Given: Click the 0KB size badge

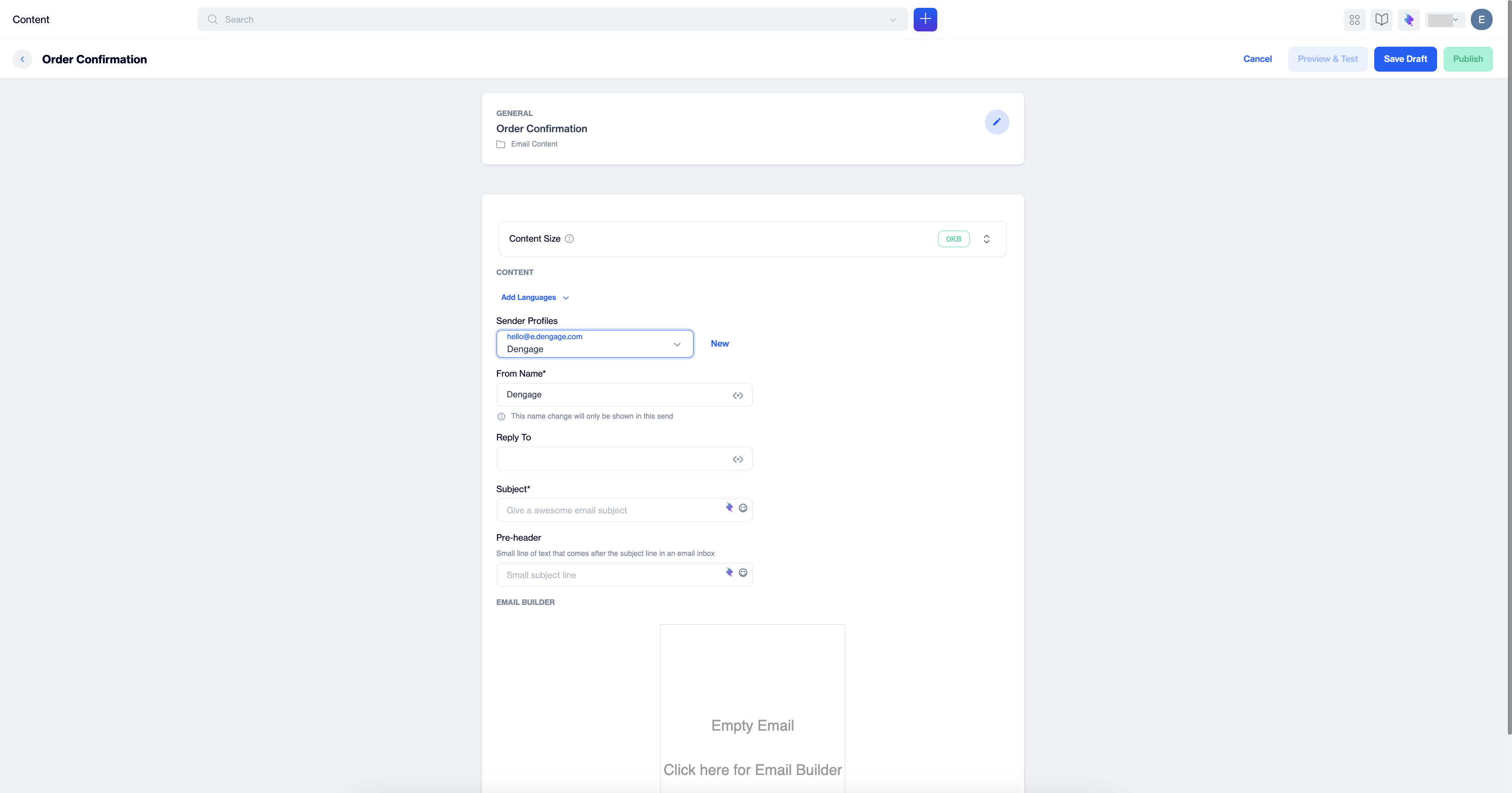Looking at the screenshot, I should (x=953, y=239).
